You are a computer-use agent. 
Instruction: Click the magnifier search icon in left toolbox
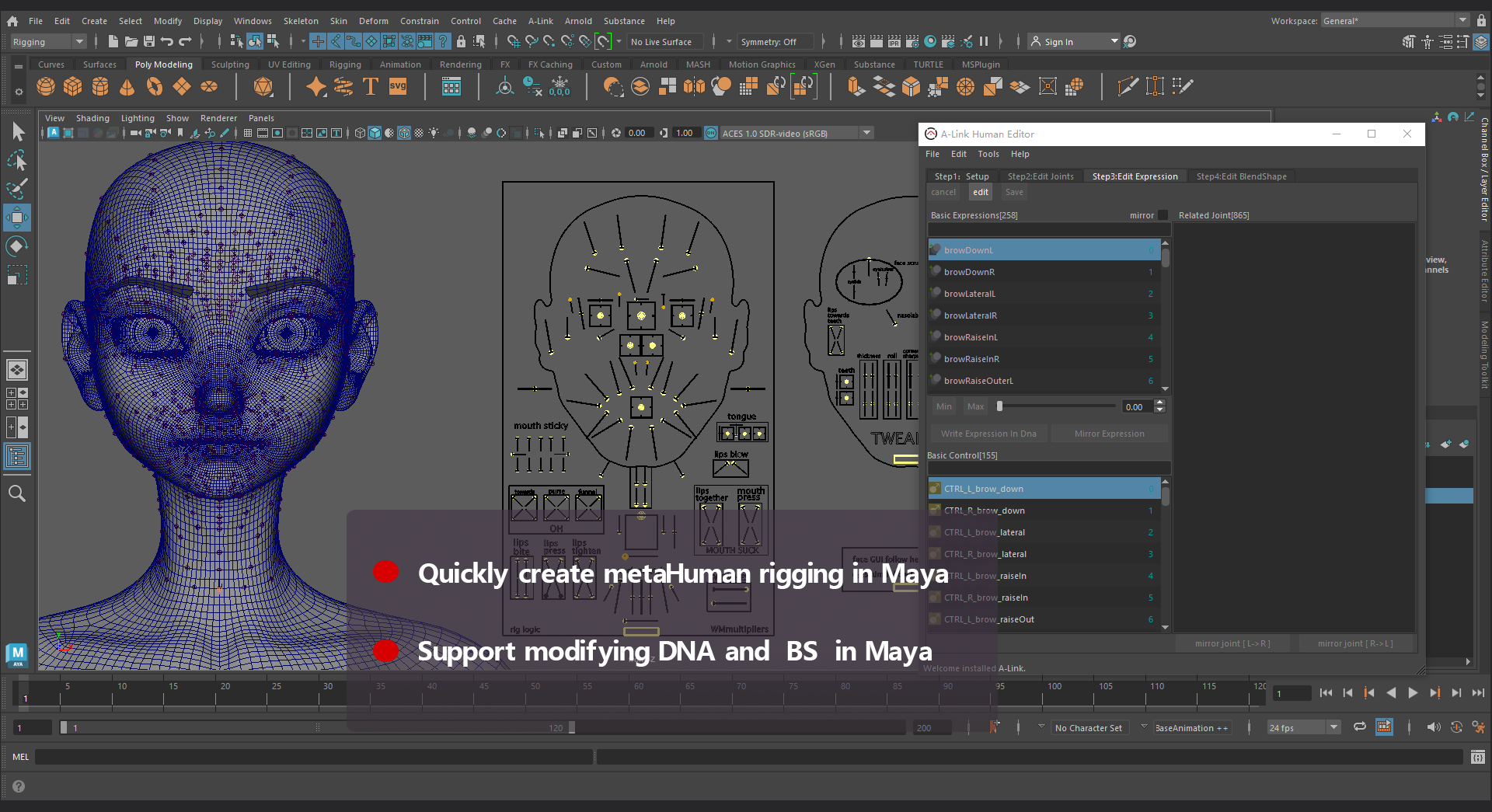(17, 493)
